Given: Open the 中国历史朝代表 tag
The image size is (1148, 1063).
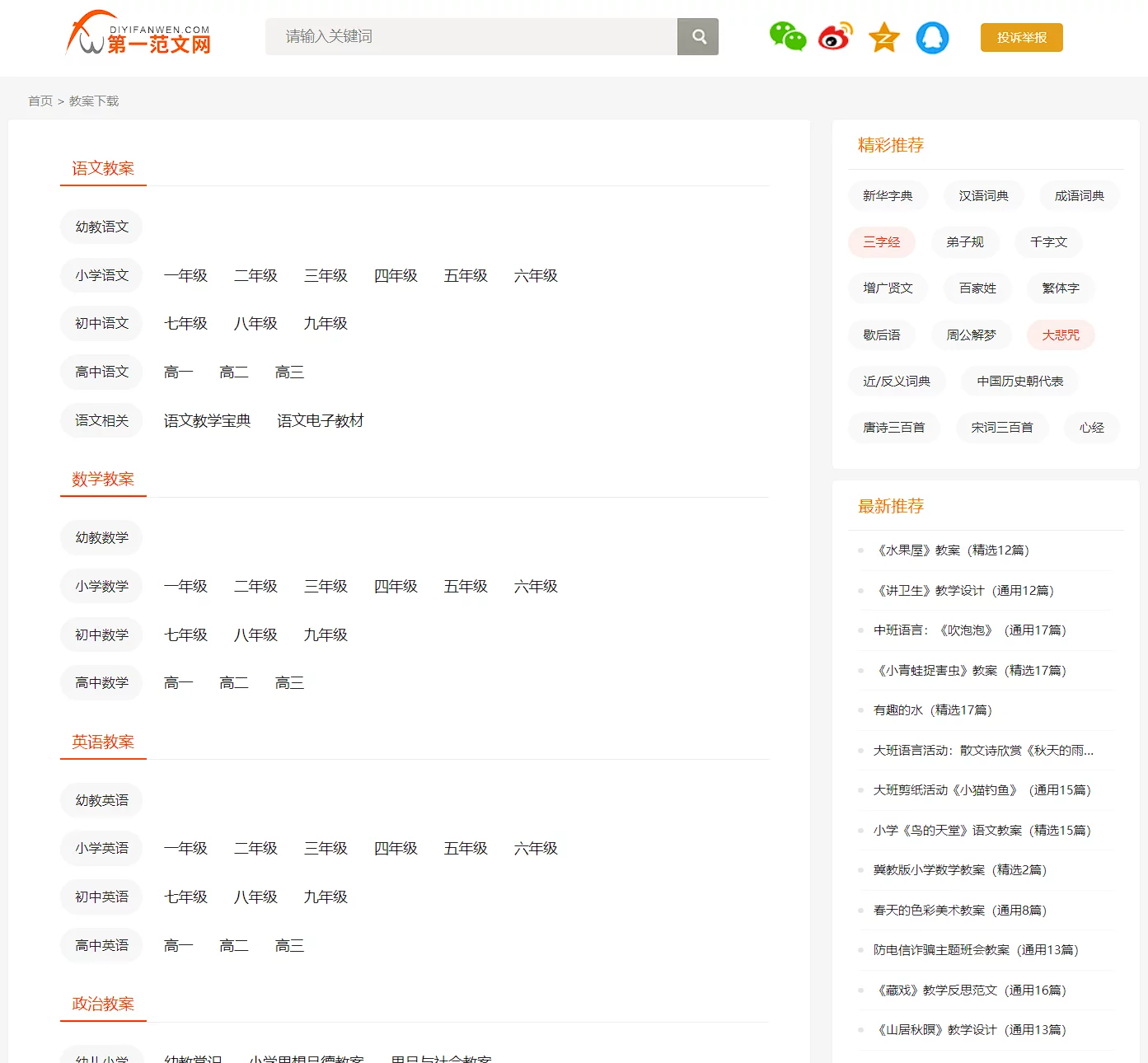Looking at the screenshot, I should point(1019,382).
